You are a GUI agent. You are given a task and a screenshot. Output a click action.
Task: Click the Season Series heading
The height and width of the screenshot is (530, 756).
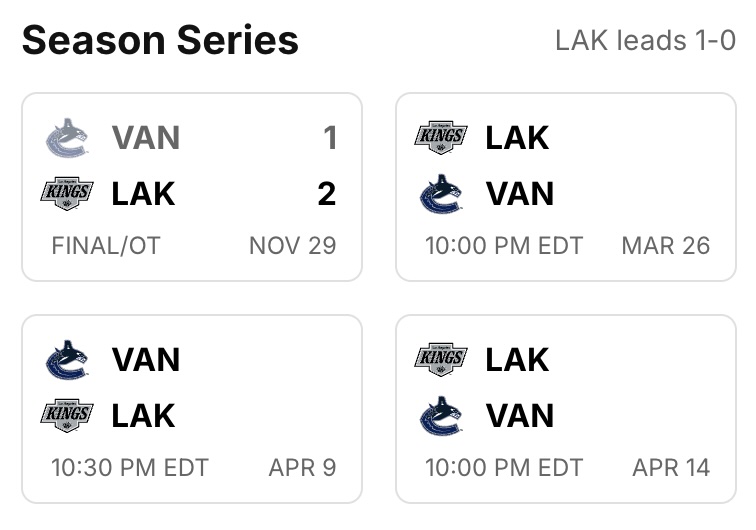[x=160, y=41]
